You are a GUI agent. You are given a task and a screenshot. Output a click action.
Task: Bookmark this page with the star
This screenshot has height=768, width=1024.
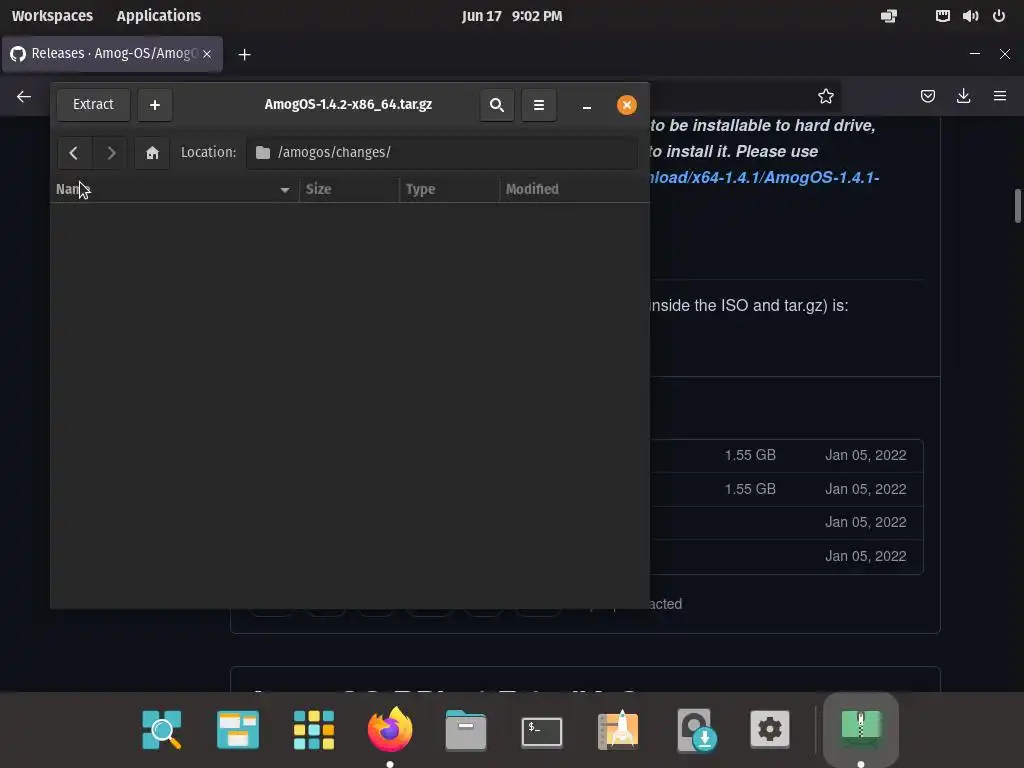click(x=825, y=97)
